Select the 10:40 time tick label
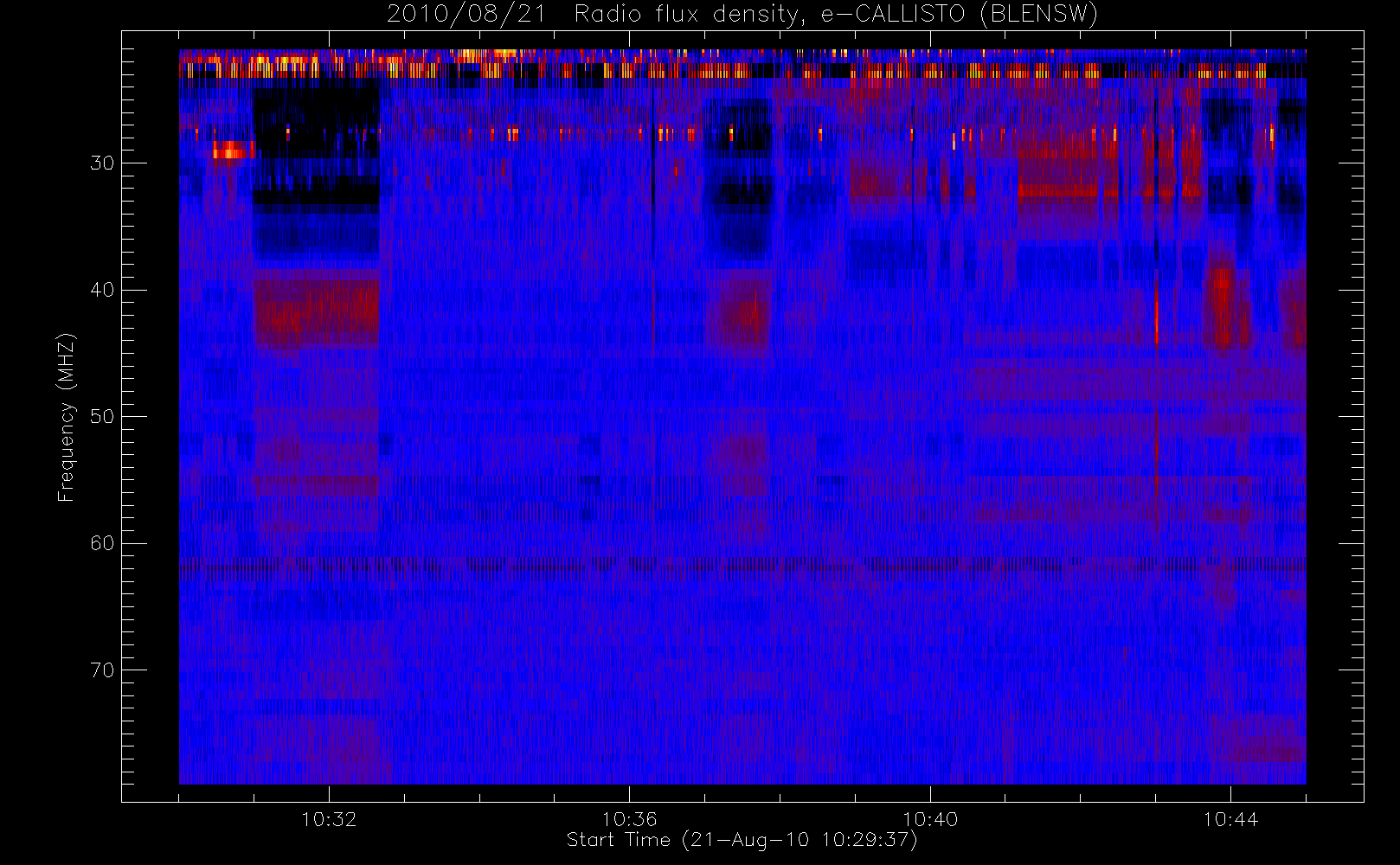Screen dimensions: 1400x865 (x=930, y=819)
